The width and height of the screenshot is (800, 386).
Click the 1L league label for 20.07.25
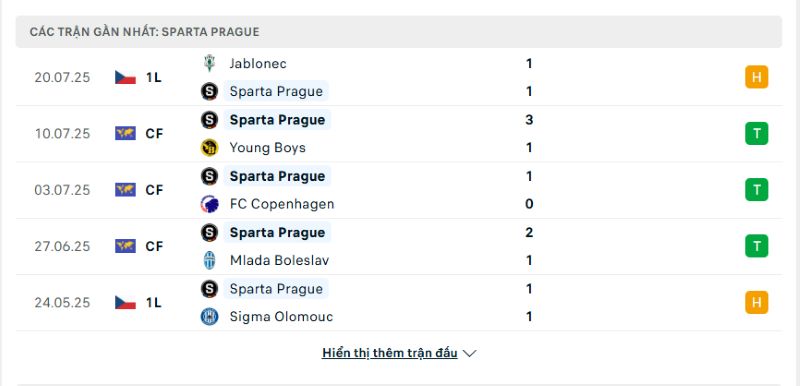(x=154, y=78)
